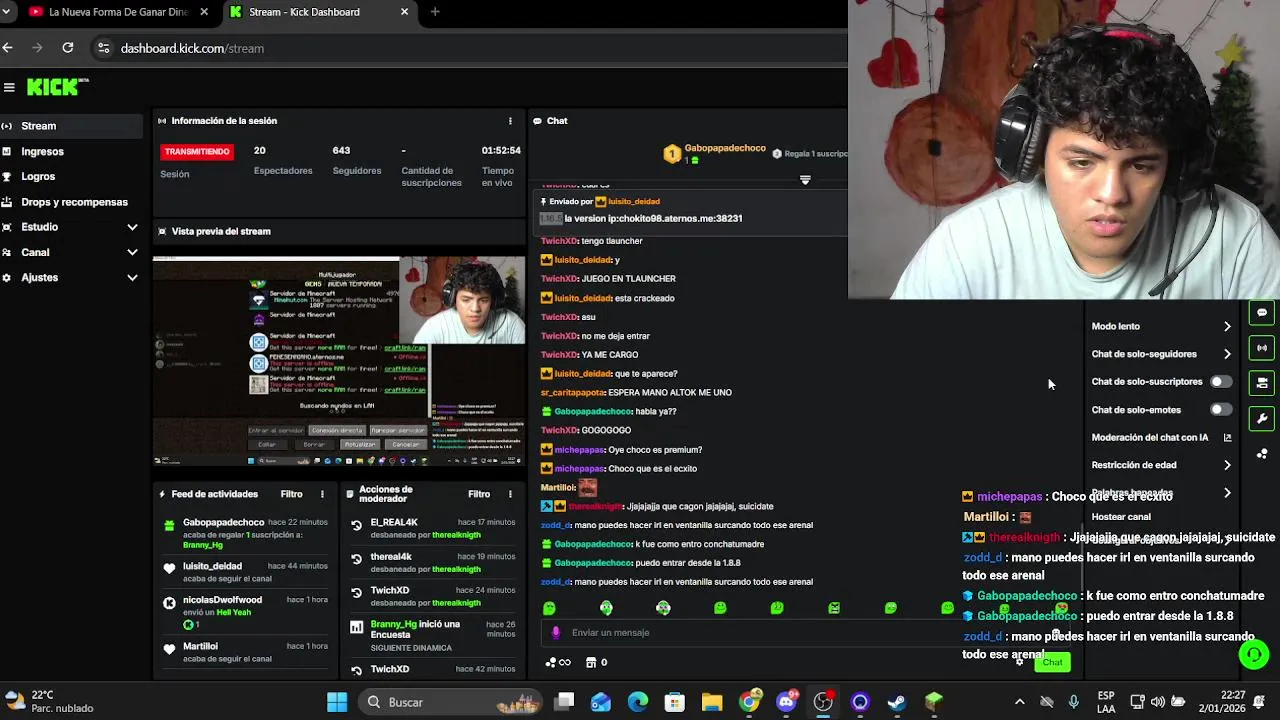The width and height of the screenshot is (1280, 720).
Task: Click the stream preview thumbnail
Action: (x=339, y=361)
